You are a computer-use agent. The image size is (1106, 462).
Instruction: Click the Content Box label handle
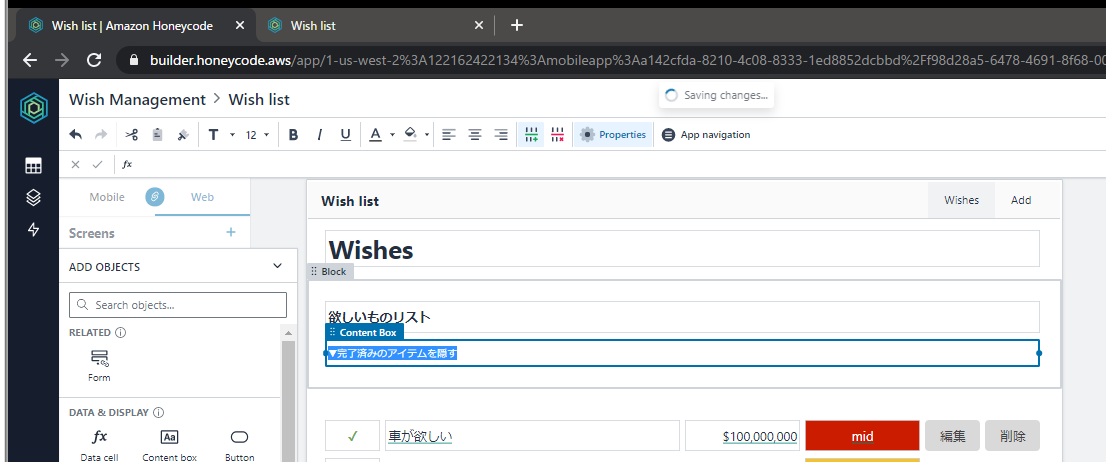[364, 332]
